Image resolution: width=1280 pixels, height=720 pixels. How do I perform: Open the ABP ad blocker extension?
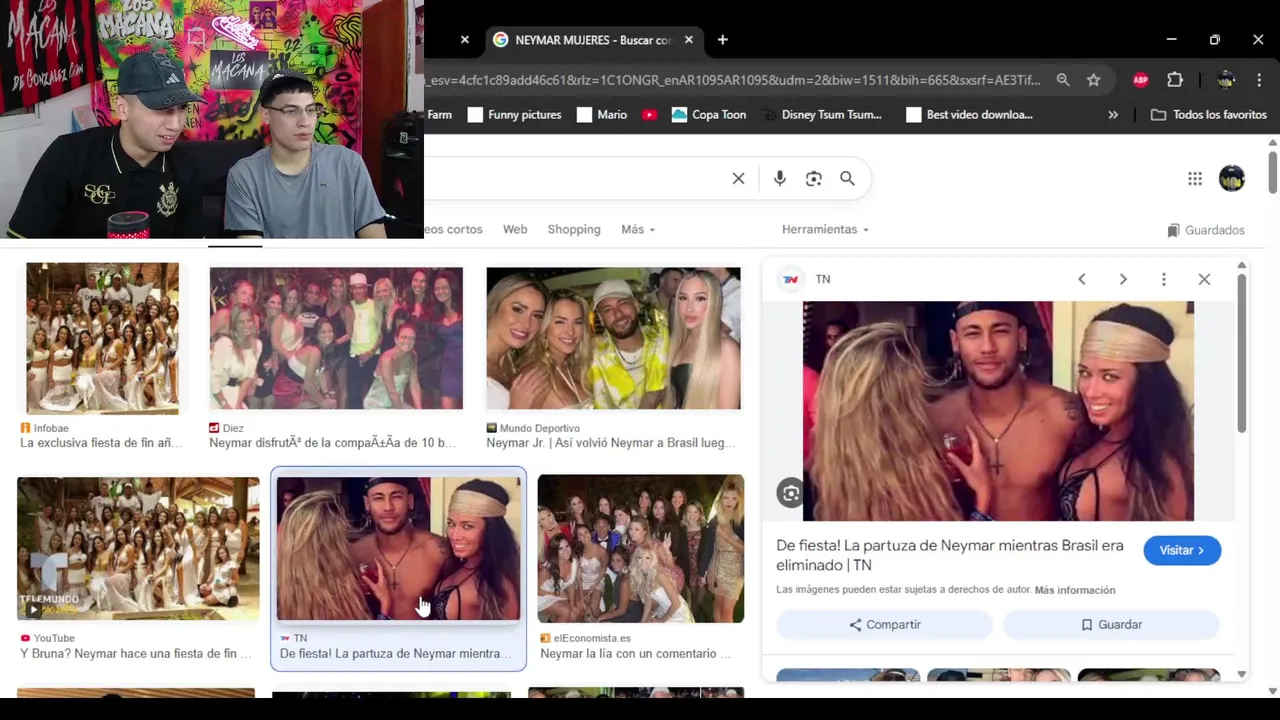(1140, 80)
